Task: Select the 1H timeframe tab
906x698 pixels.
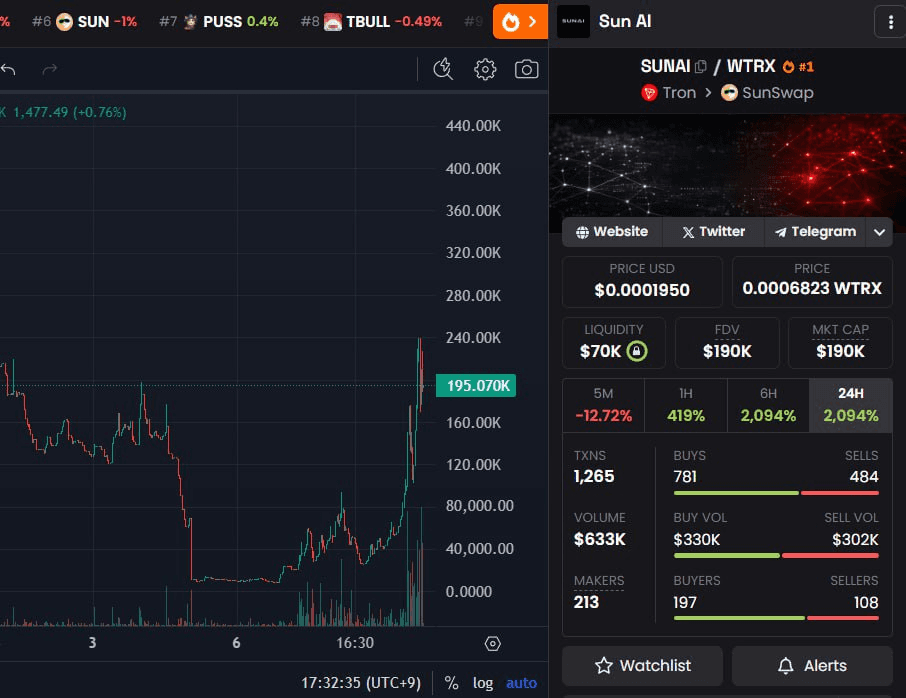Action: point(685,405)
